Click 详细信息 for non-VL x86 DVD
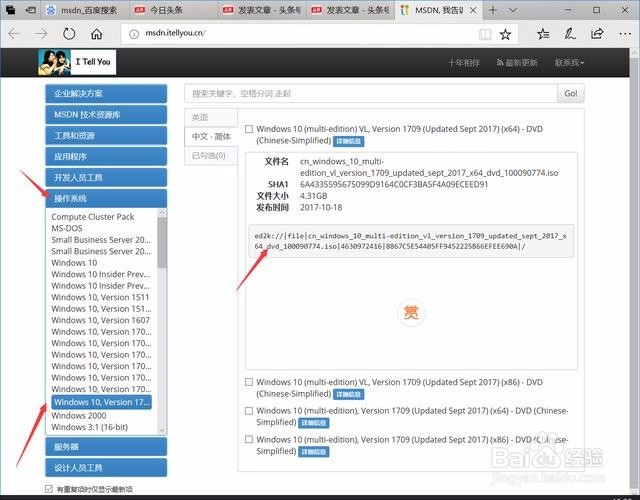640x500 pixels. coord(313,451)
